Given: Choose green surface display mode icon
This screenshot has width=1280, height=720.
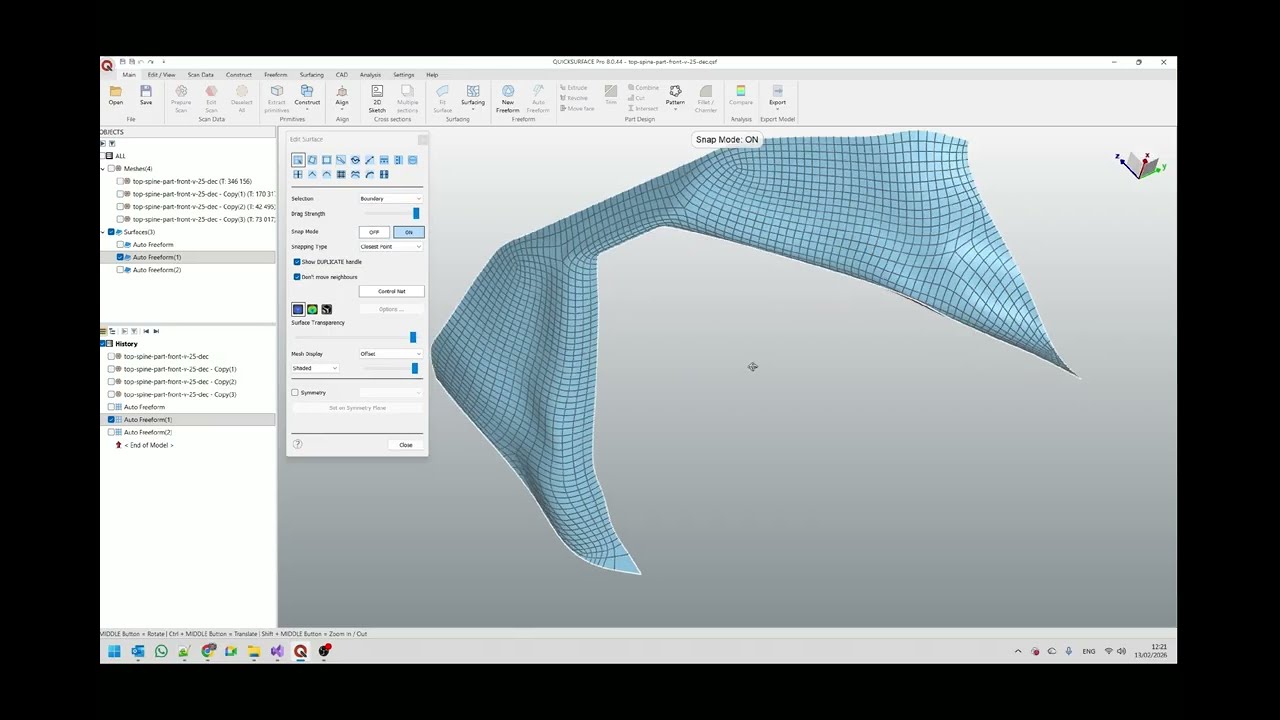Looking at the screenshot, I should click(x=312, y=309).
